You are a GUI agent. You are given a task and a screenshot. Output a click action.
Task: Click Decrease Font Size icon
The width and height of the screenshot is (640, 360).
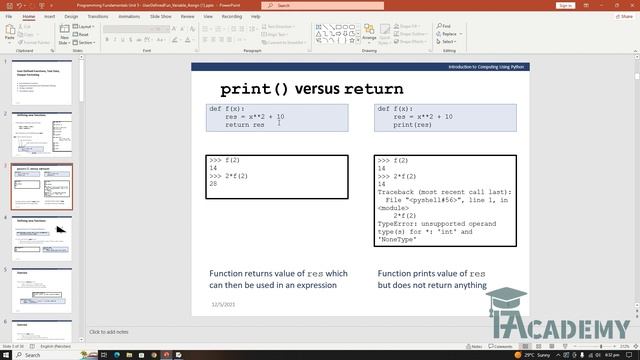click(x=182, y=29)
